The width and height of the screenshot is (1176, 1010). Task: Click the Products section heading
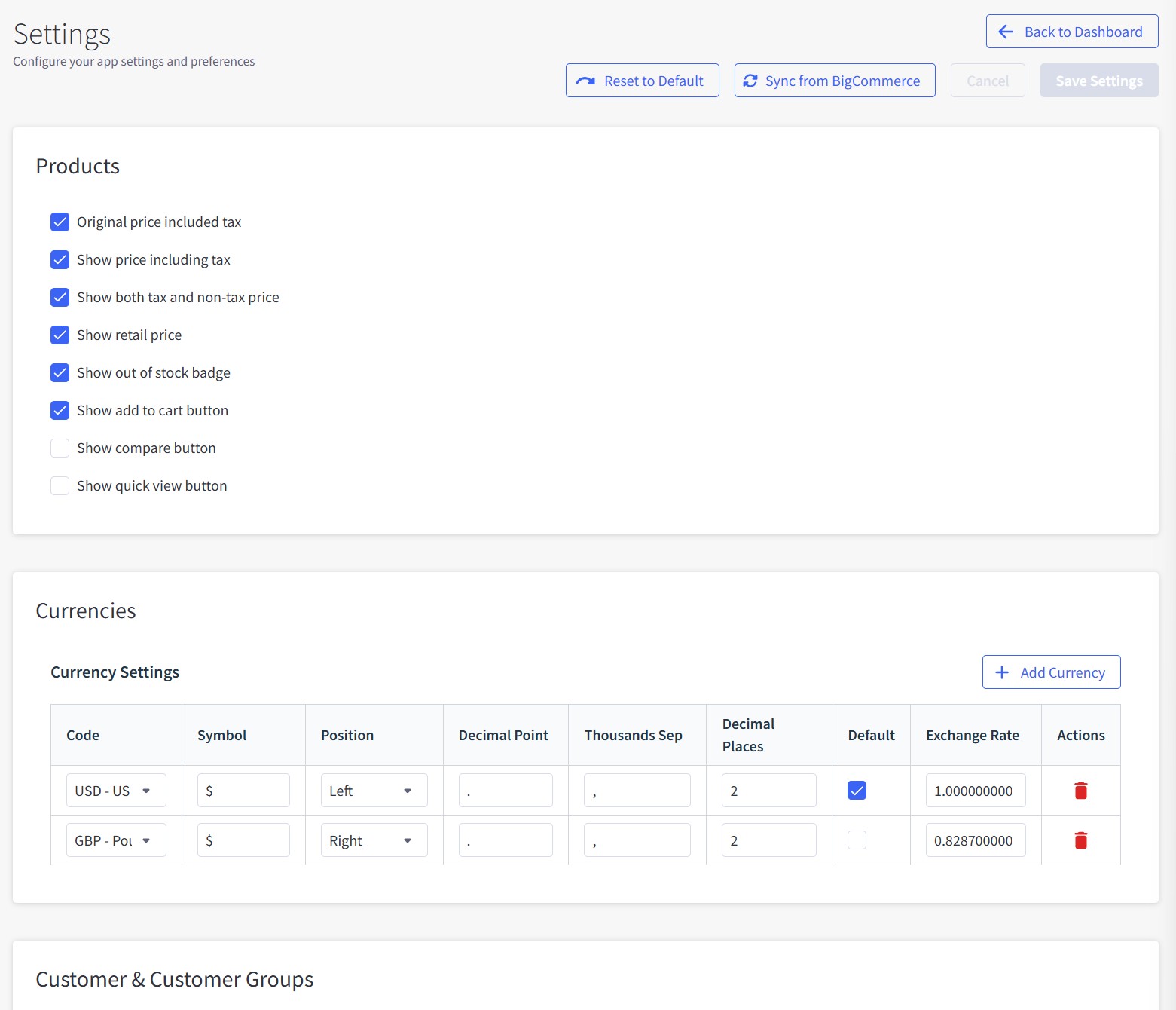coord(78,166)
